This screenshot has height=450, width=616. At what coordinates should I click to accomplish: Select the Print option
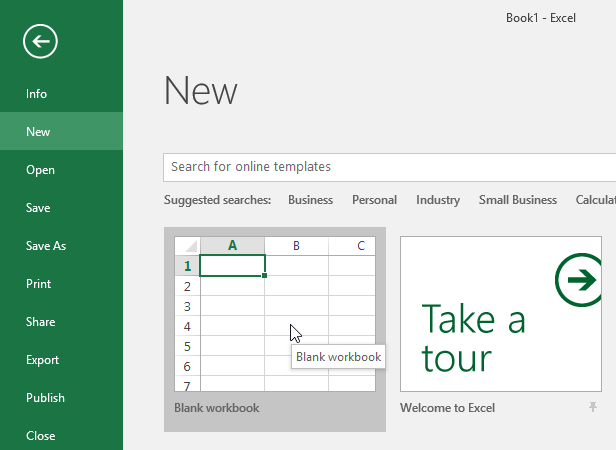coord(38,284)
